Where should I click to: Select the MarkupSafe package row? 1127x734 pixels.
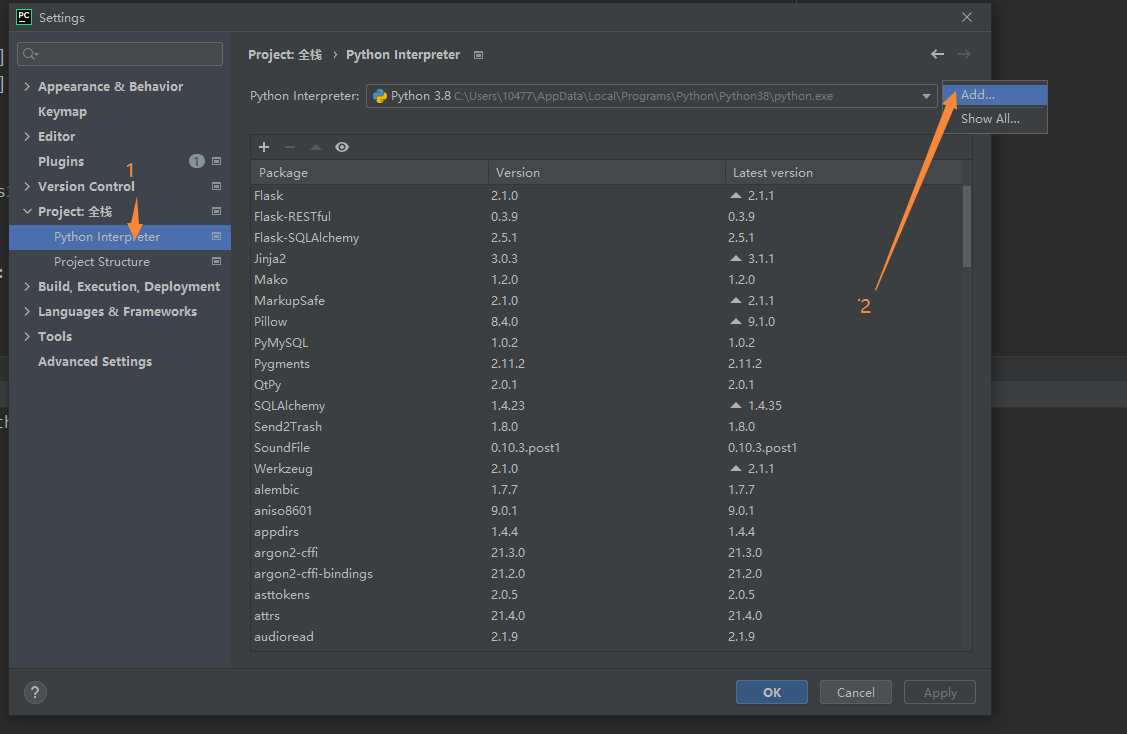point(607,300)
